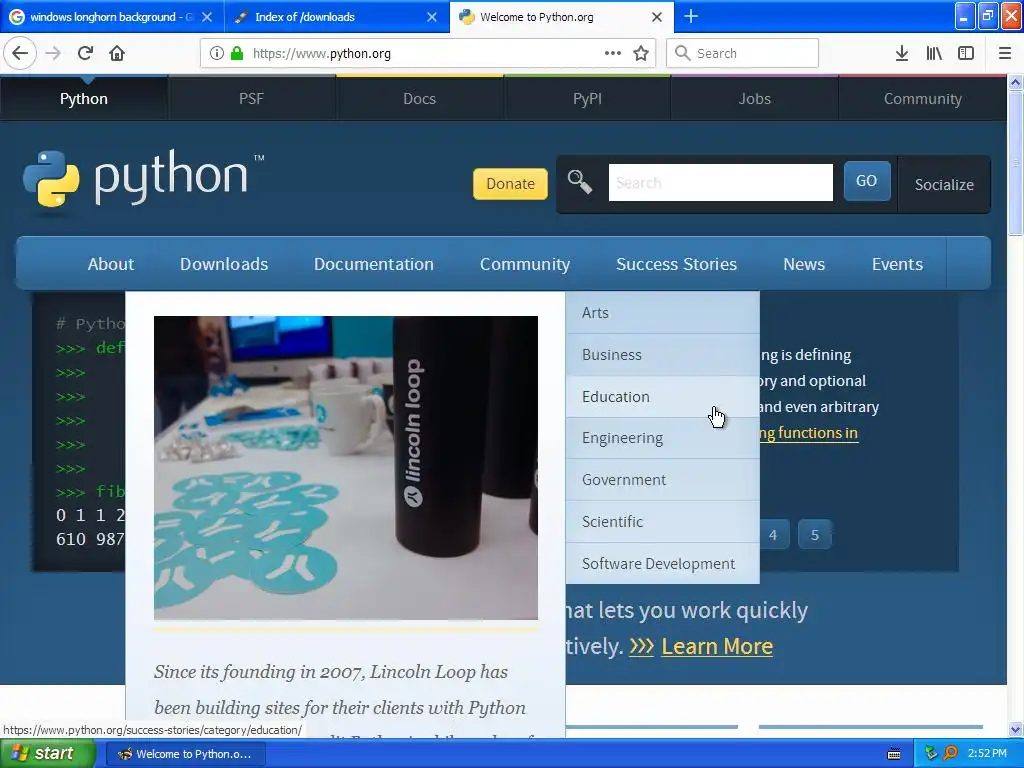The height and width of the screenshot is (768, 1024).
Task: Click the GO search button
Action: pyautogui.click(x=867, y=181)
